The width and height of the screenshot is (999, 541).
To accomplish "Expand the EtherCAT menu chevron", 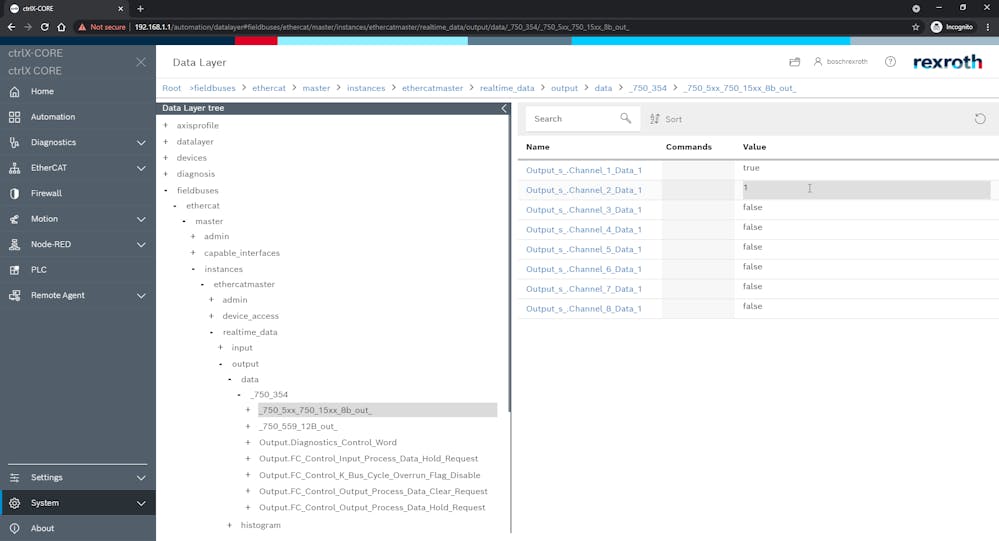I will click(141, 168).
